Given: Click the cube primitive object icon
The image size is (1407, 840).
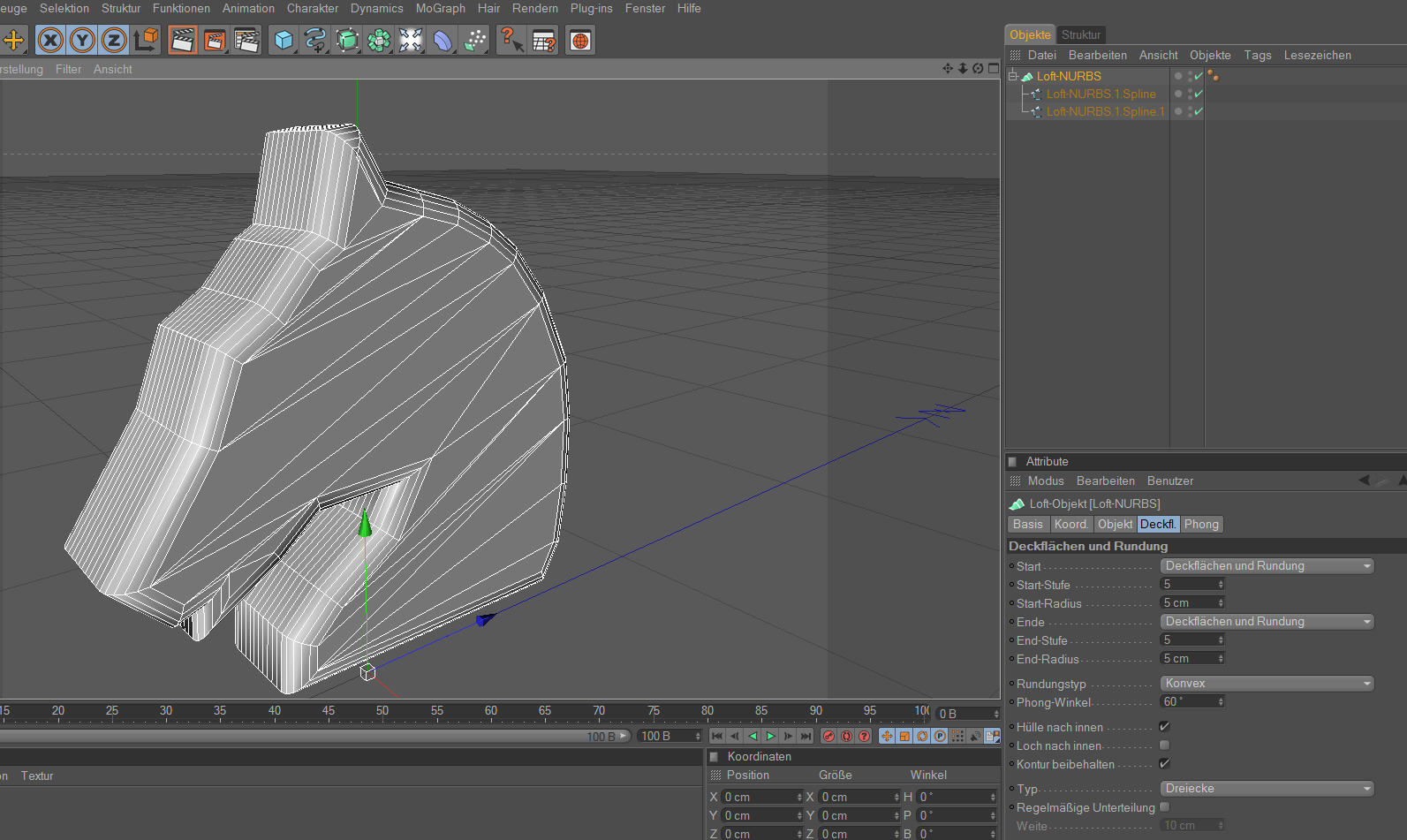Looking at the screenshot, I should (284, 40).
